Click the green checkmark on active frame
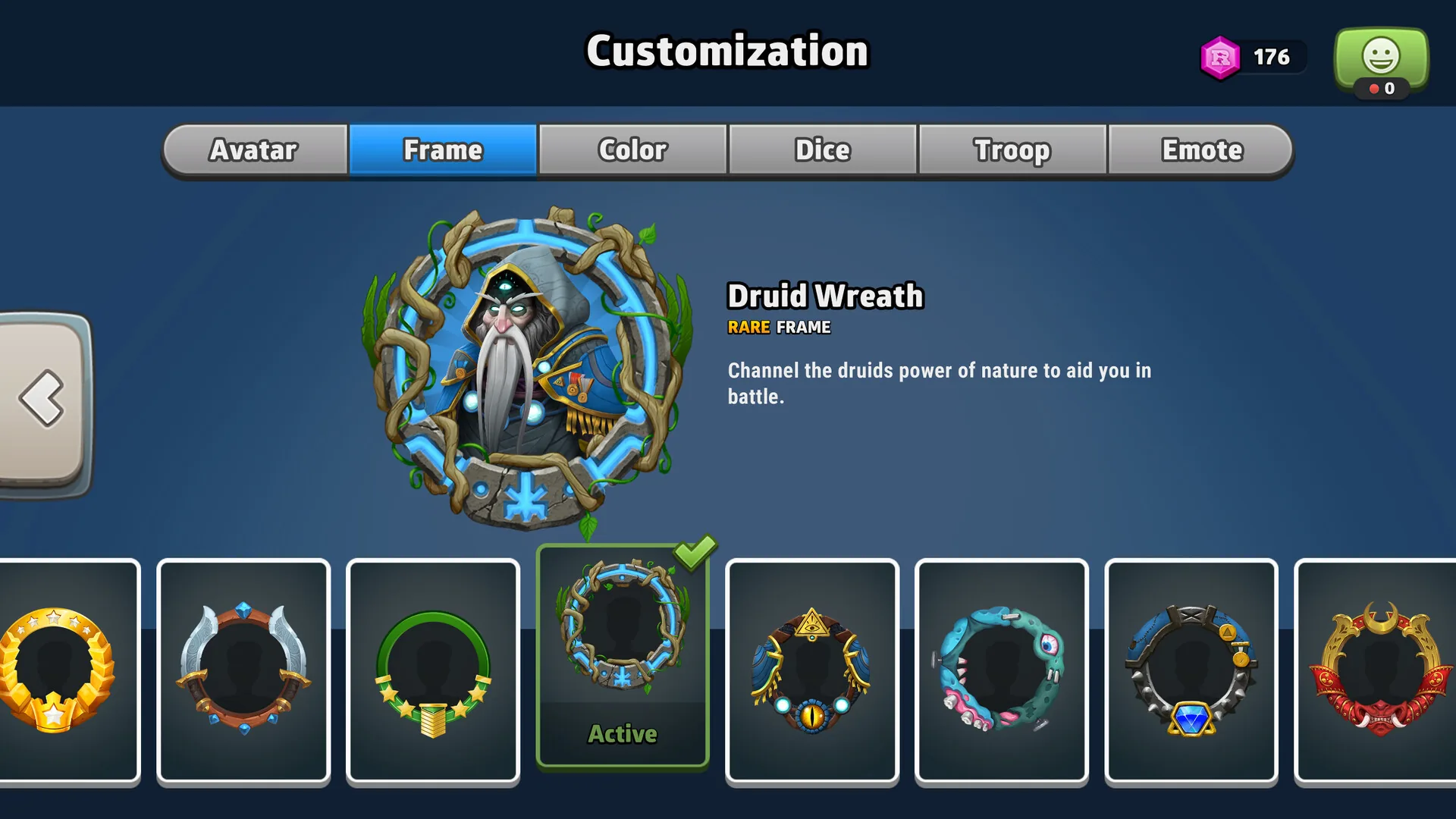Screen dimensions: 1456x819 pos(695,553)
